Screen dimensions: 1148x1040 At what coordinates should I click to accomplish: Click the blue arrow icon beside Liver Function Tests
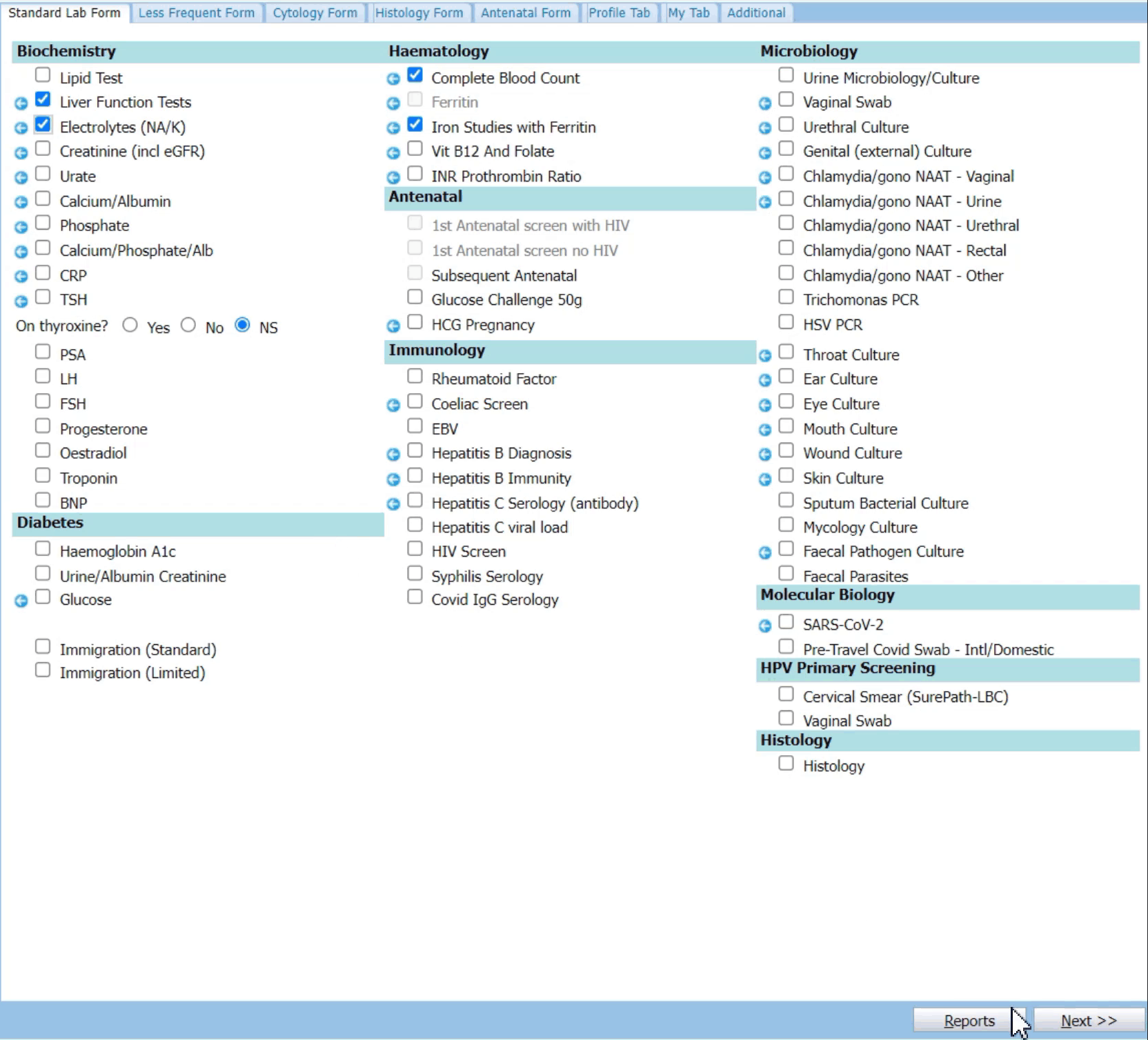pyautogui.click(x=21, y=103)
